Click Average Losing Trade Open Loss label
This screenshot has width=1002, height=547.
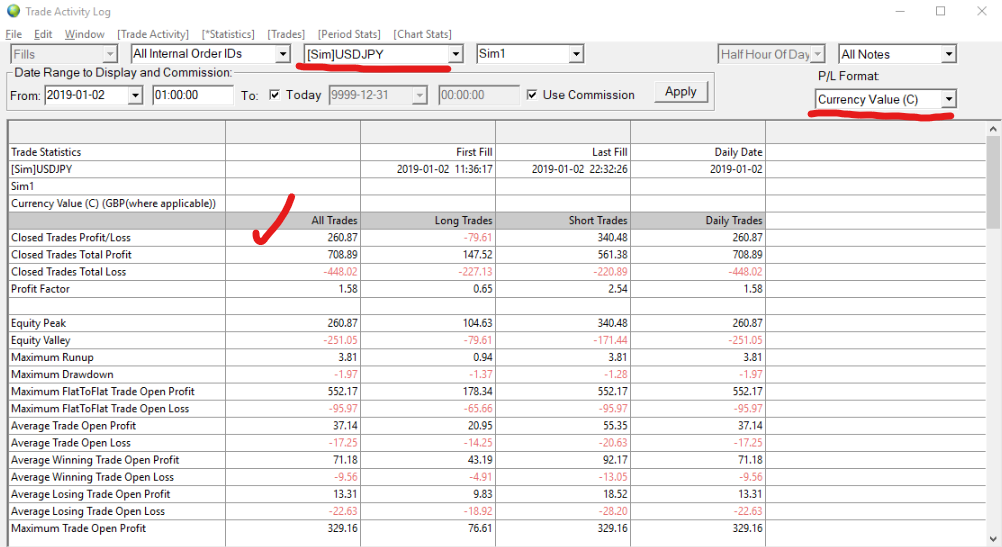(x=88, y=511)
